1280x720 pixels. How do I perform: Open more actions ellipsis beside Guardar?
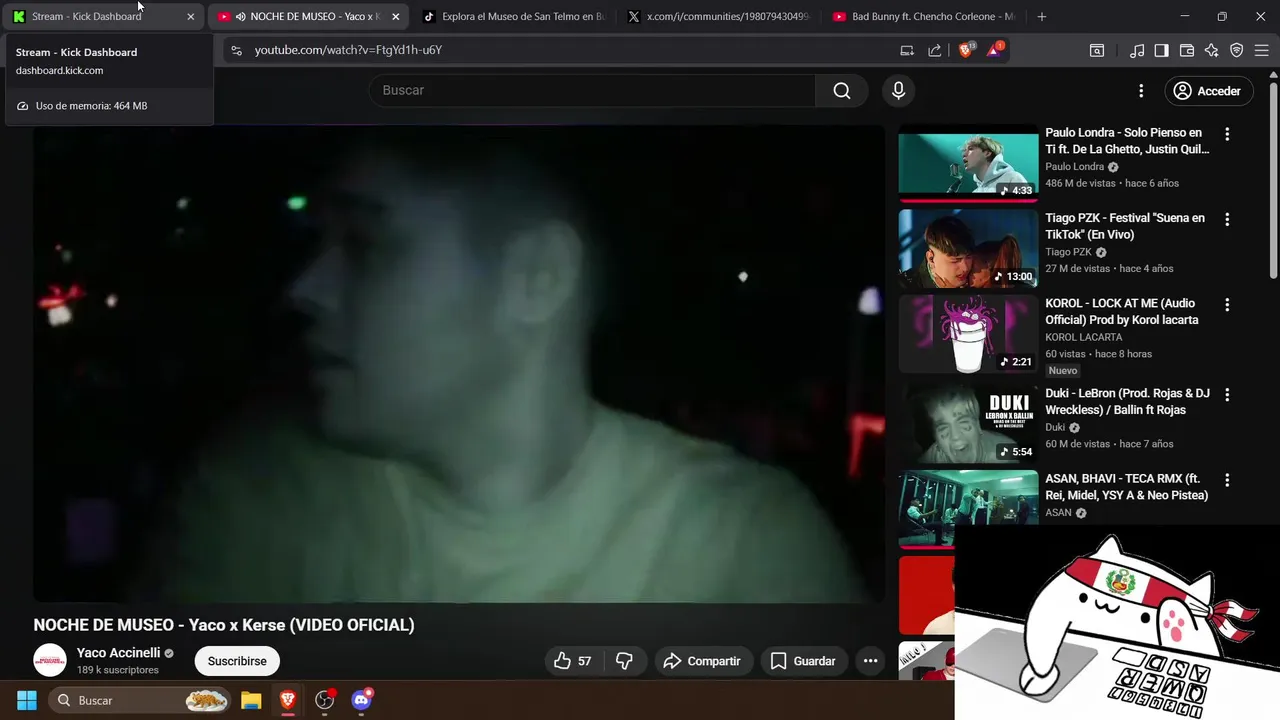point(870,661)
